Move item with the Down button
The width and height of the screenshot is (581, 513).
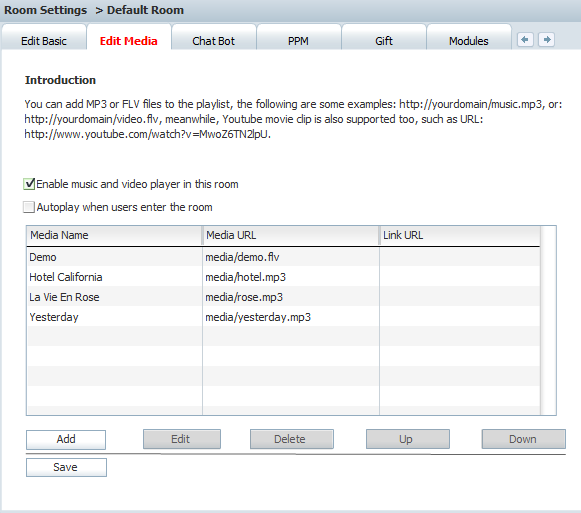click(x=524, y=439)
